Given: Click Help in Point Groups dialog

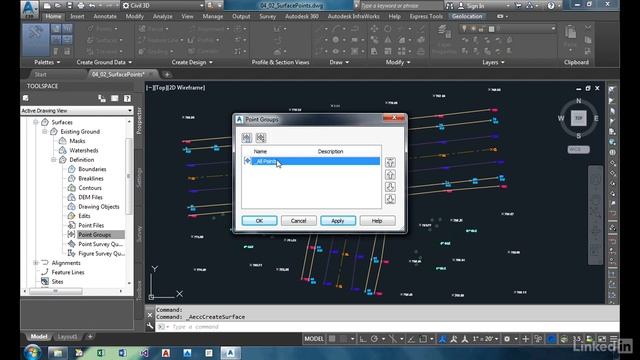Looking at the screenshot, I should (377, 221).
